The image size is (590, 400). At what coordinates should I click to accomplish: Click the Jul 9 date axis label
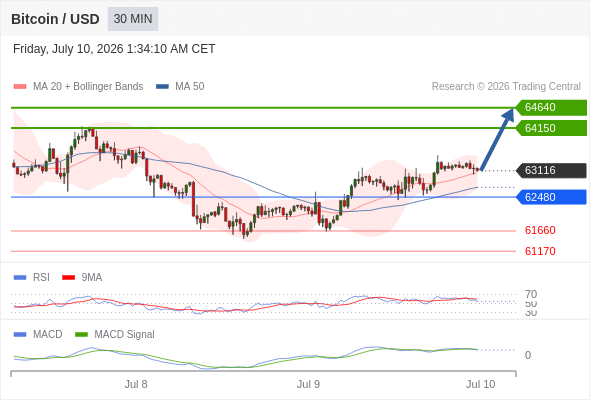click(308, 385)
